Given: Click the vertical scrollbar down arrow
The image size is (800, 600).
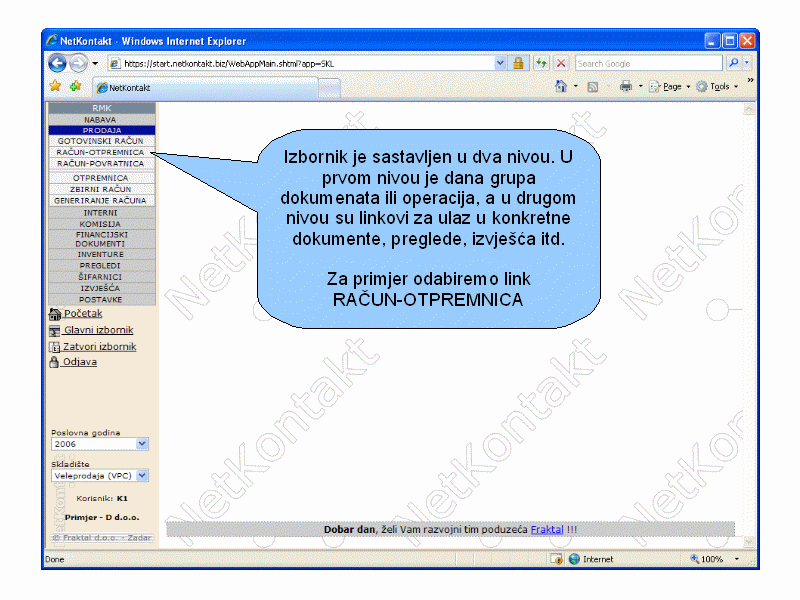Looking at the screenshot, I should [748, 541].
